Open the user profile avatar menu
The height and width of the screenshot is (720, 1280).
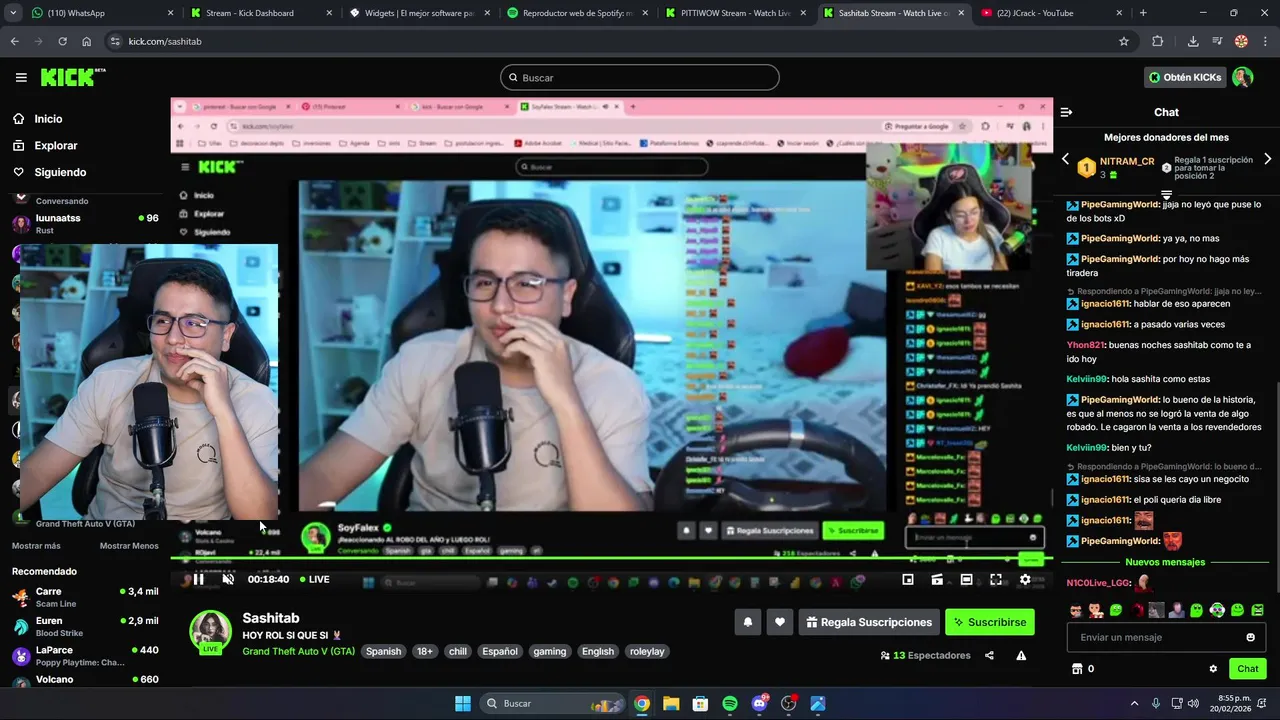click(x=1243, y=77)
